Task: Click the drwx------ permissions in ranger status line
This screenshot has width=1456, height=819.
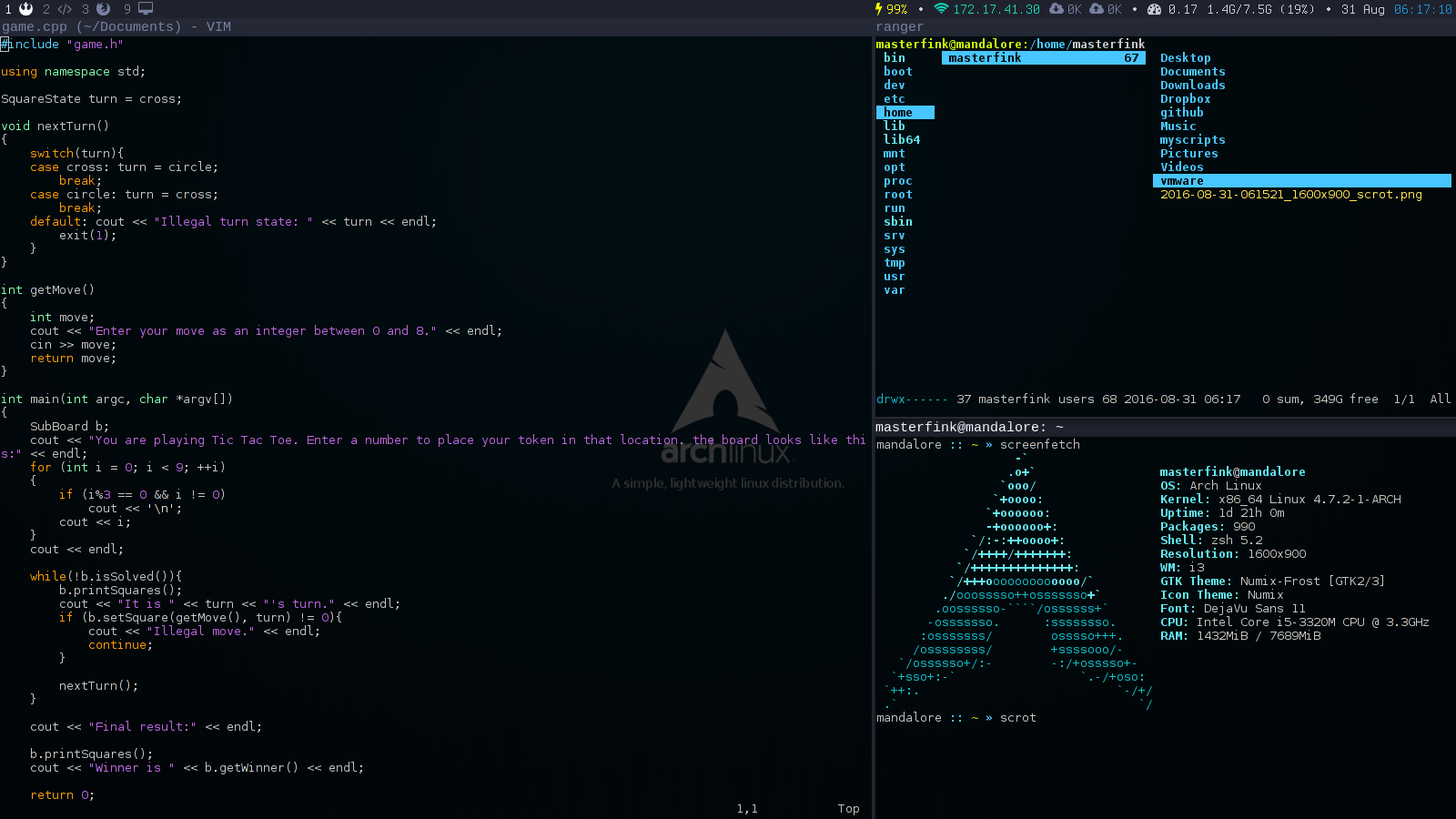Action: (912, 399)
